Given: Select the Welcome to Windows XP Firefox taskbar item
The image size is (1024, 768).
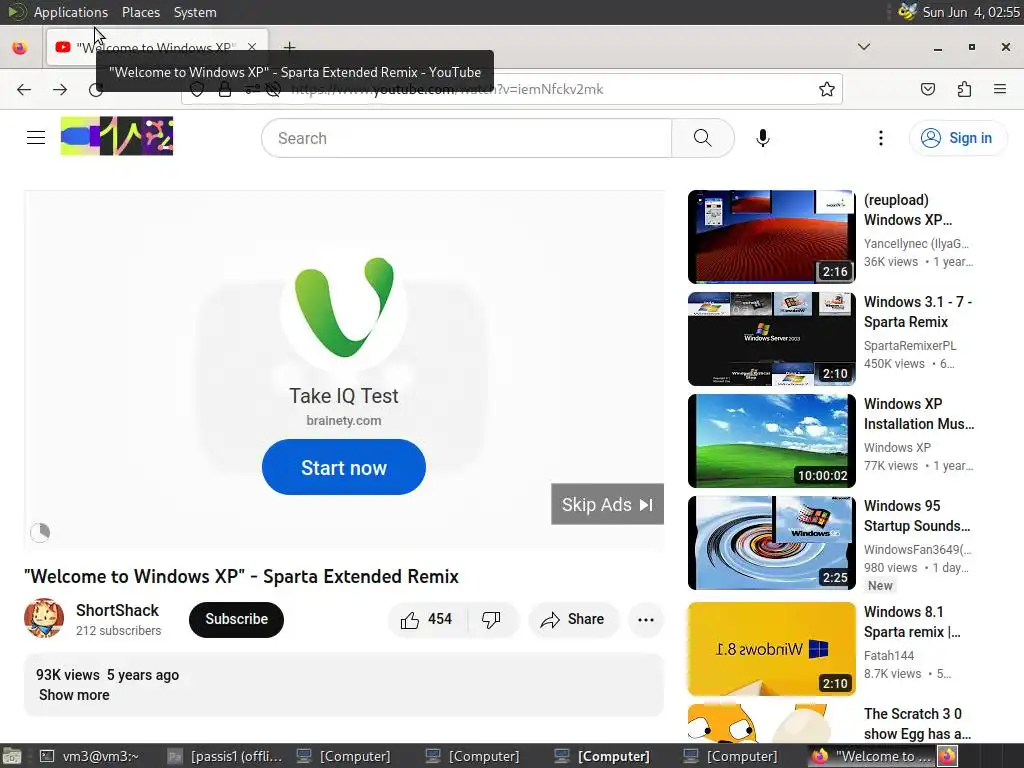Looking at the screenshot, I should tap(872, 756).
